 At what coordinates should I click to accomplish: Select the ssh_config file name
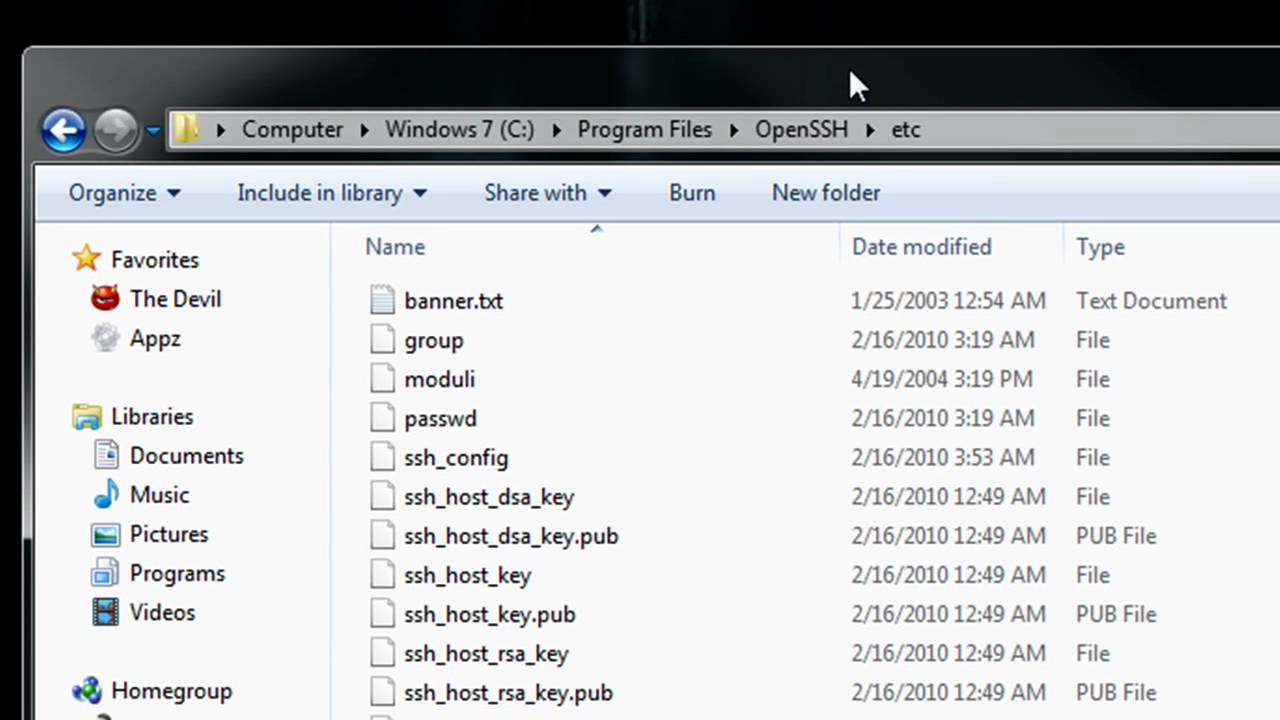coord(456,458)
